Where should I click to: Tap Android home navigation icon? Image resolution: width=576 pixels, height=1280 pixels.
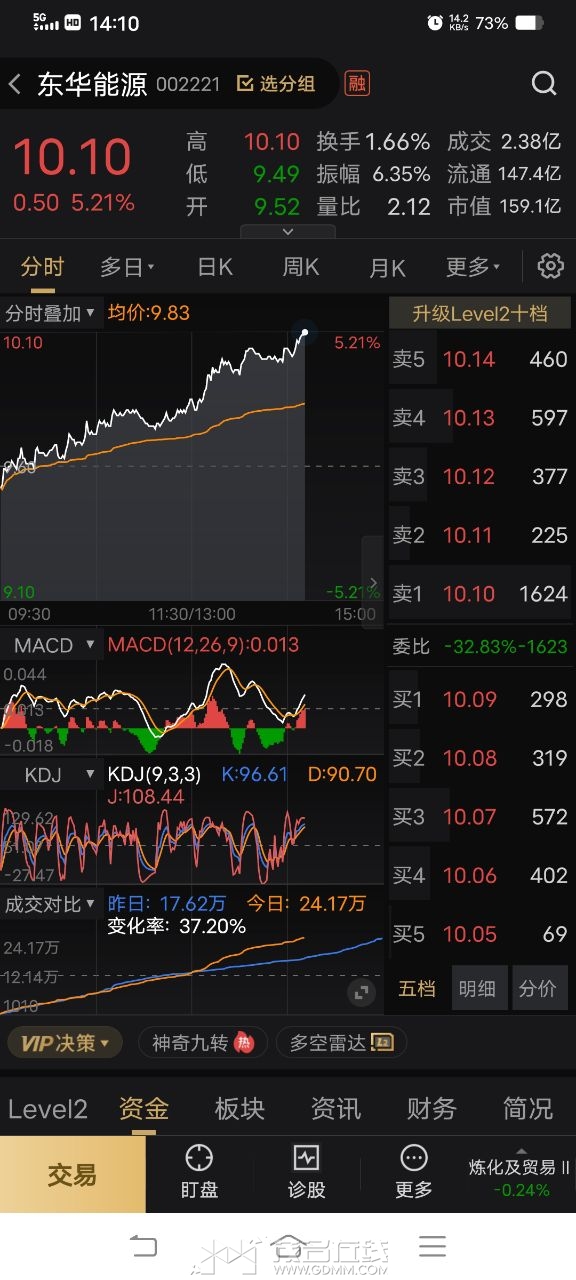(x=289, y=1247)
